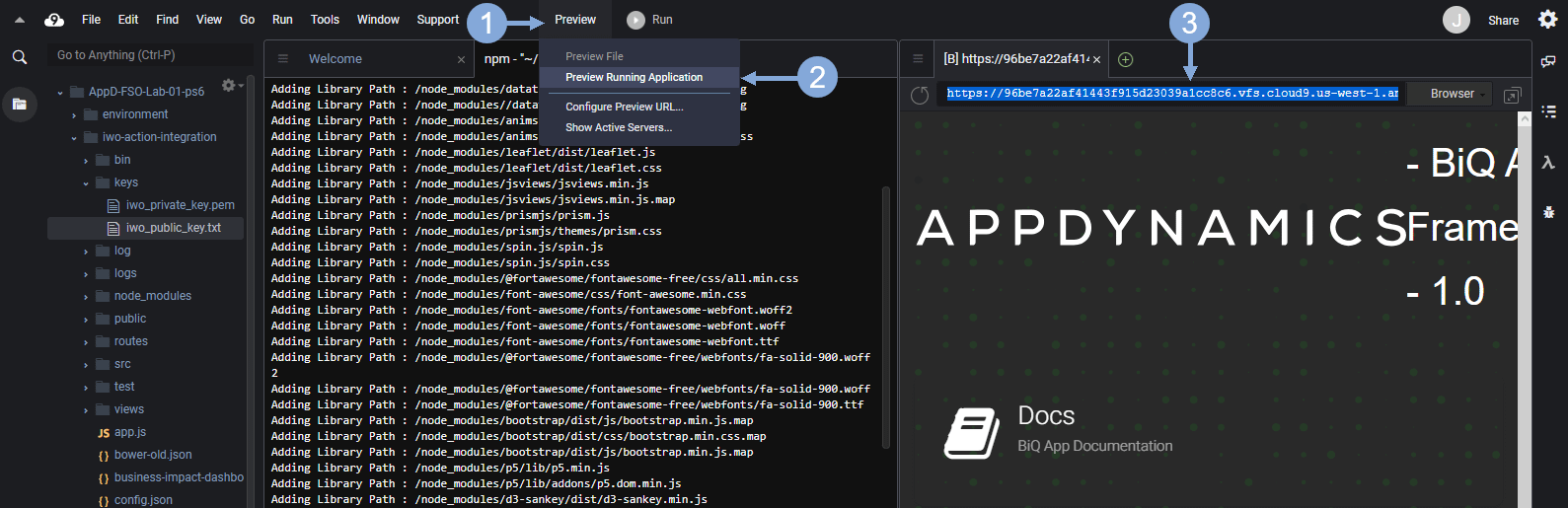Open a new tab with plus icon

[1125, 59]
